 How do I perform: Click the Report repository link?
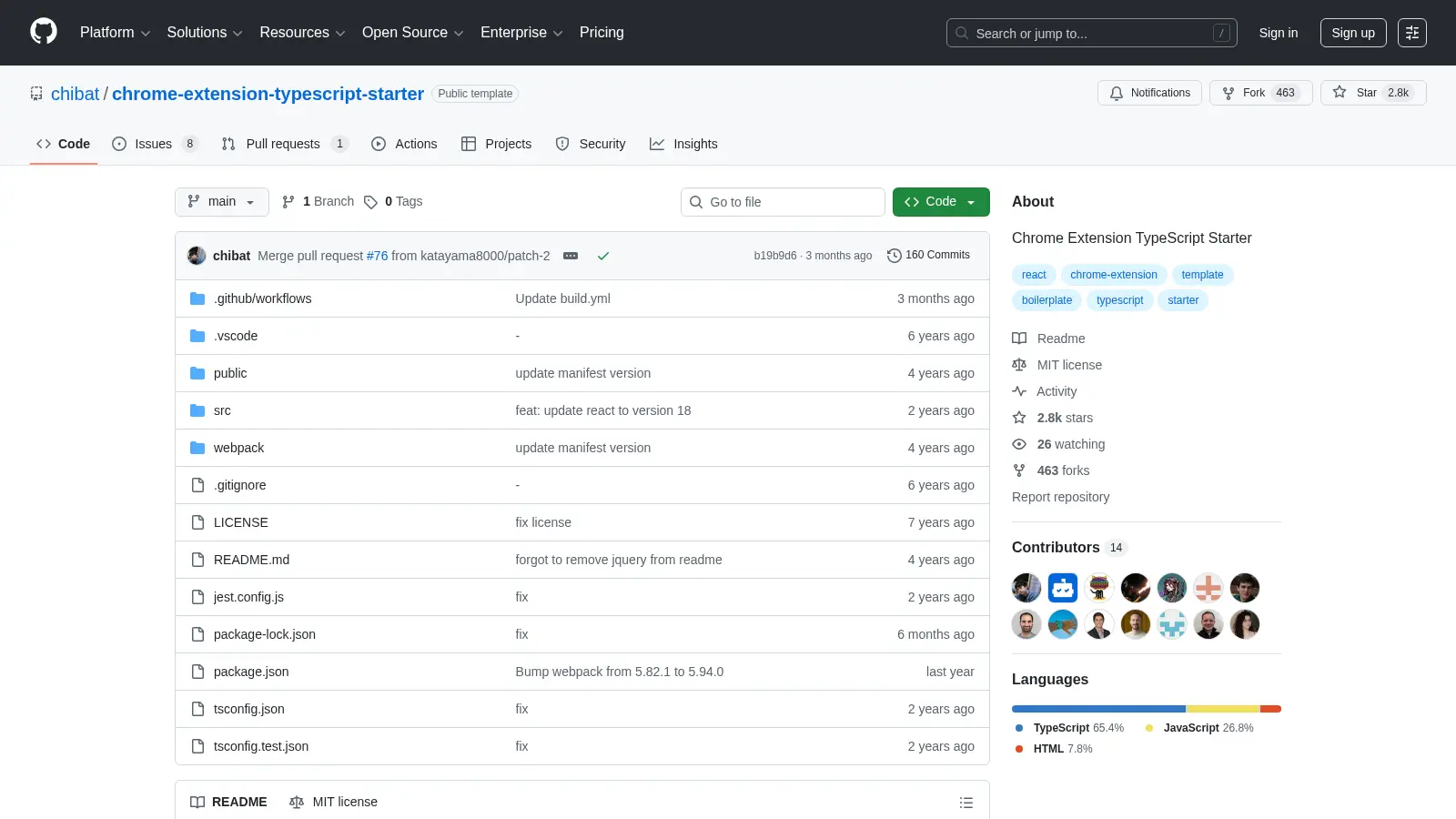click(x=1060, y=497)
